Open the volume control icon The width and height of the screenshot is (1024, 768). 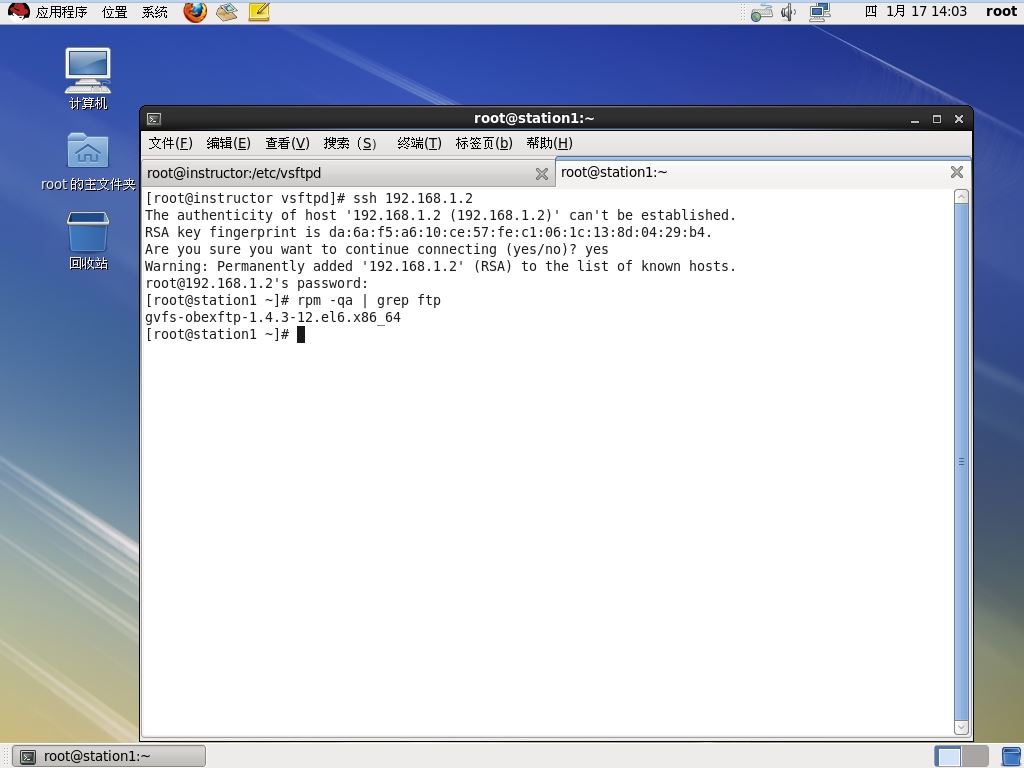(x=788, y=12)
